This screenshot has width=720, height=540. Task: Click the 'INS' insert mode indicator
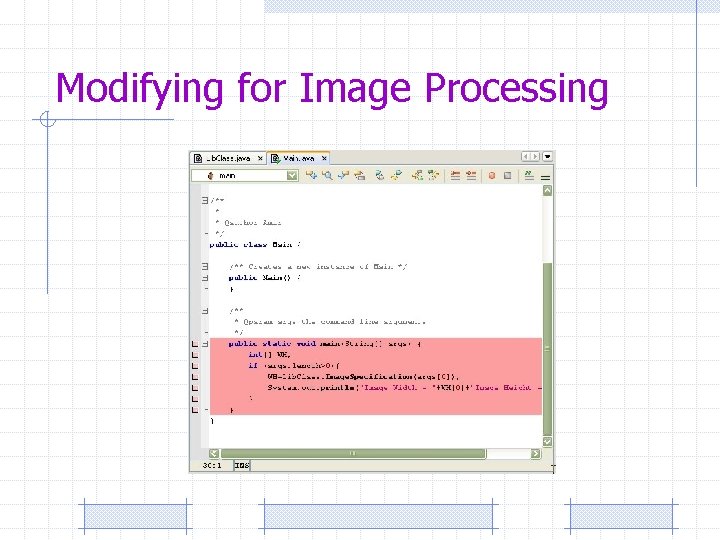tap(242, 466)
